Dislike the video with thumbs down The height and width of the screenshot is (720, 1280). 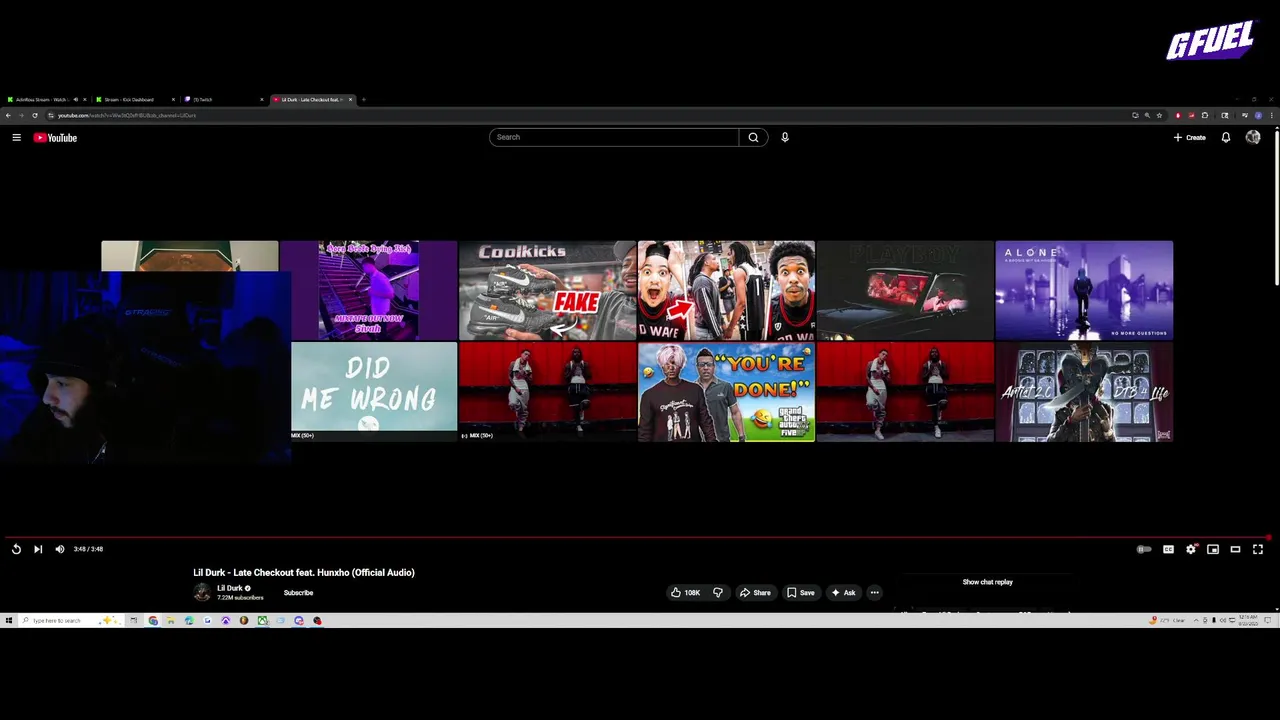tap(718, 593)
